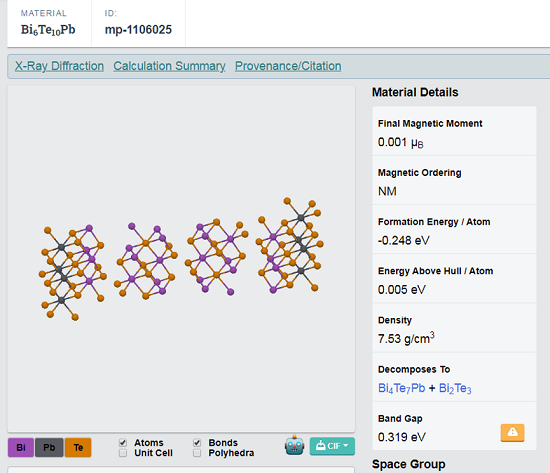Open the Bi2Te3 decomposition link

[x=455, y=388]
